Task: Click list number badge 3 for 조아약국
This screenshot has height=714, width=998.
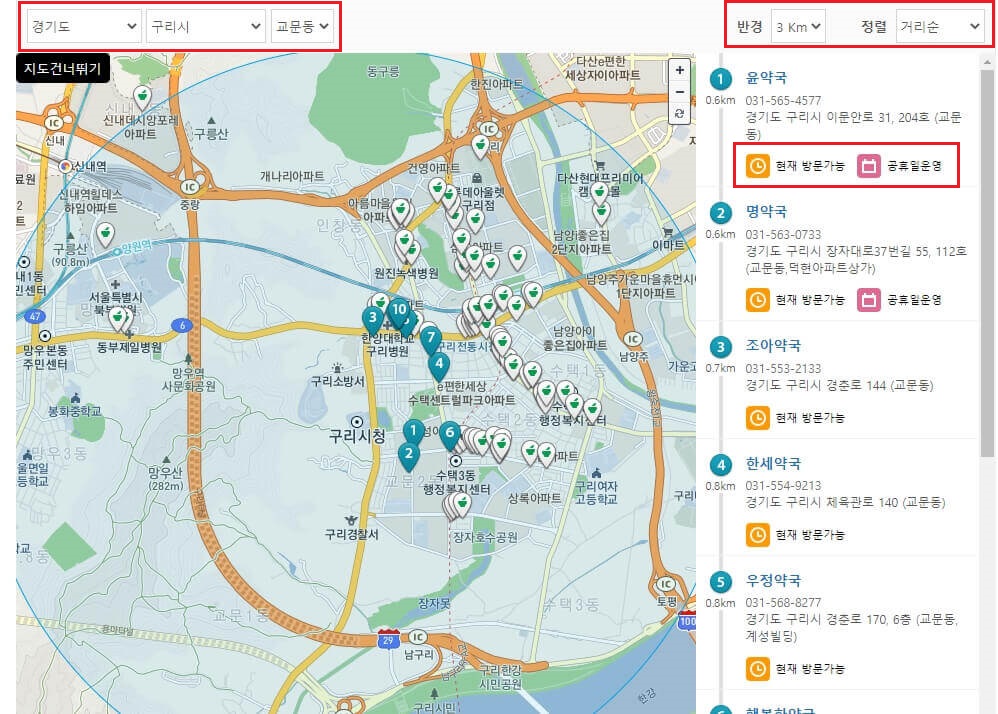Action: (x=720, y=347)
